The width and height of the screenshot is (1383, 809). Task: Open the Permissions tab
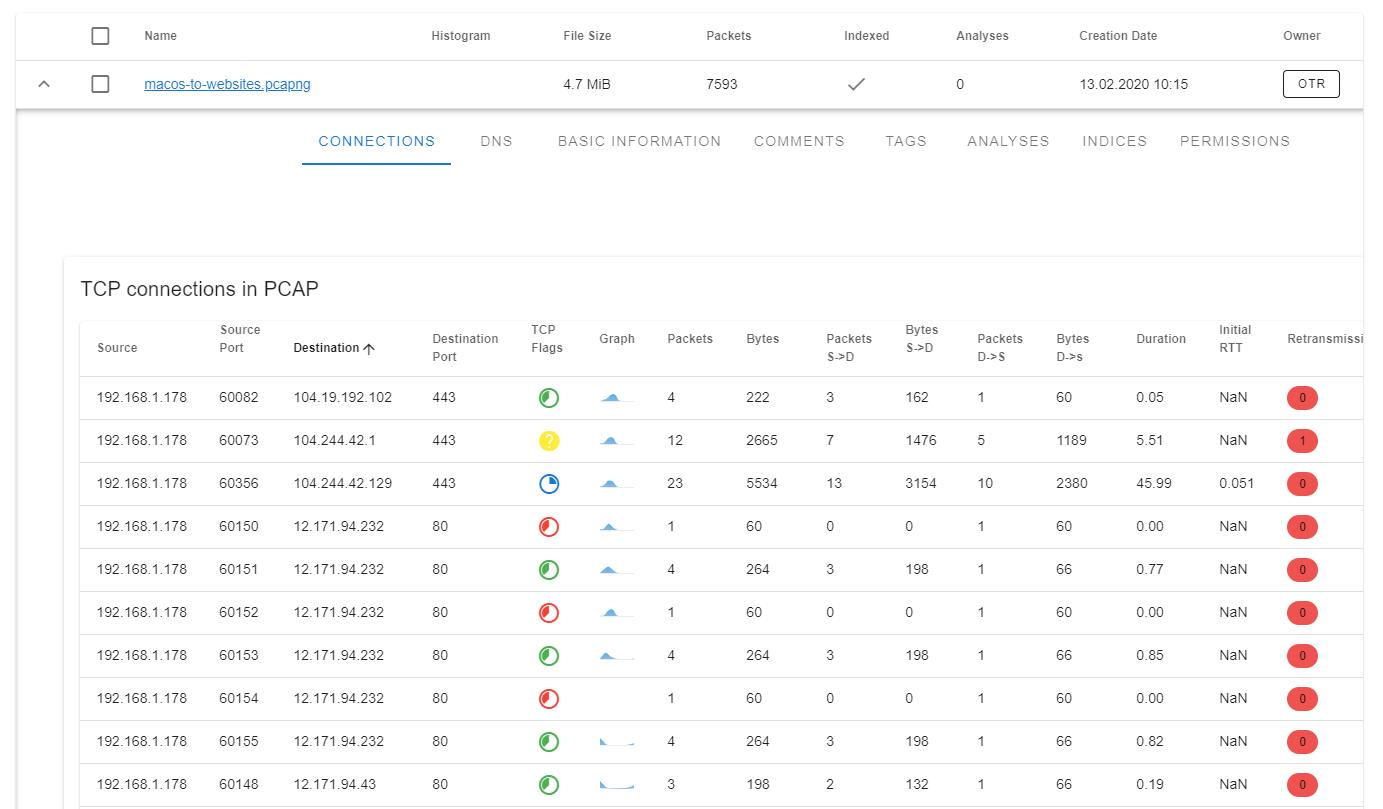click(1235, 141)
